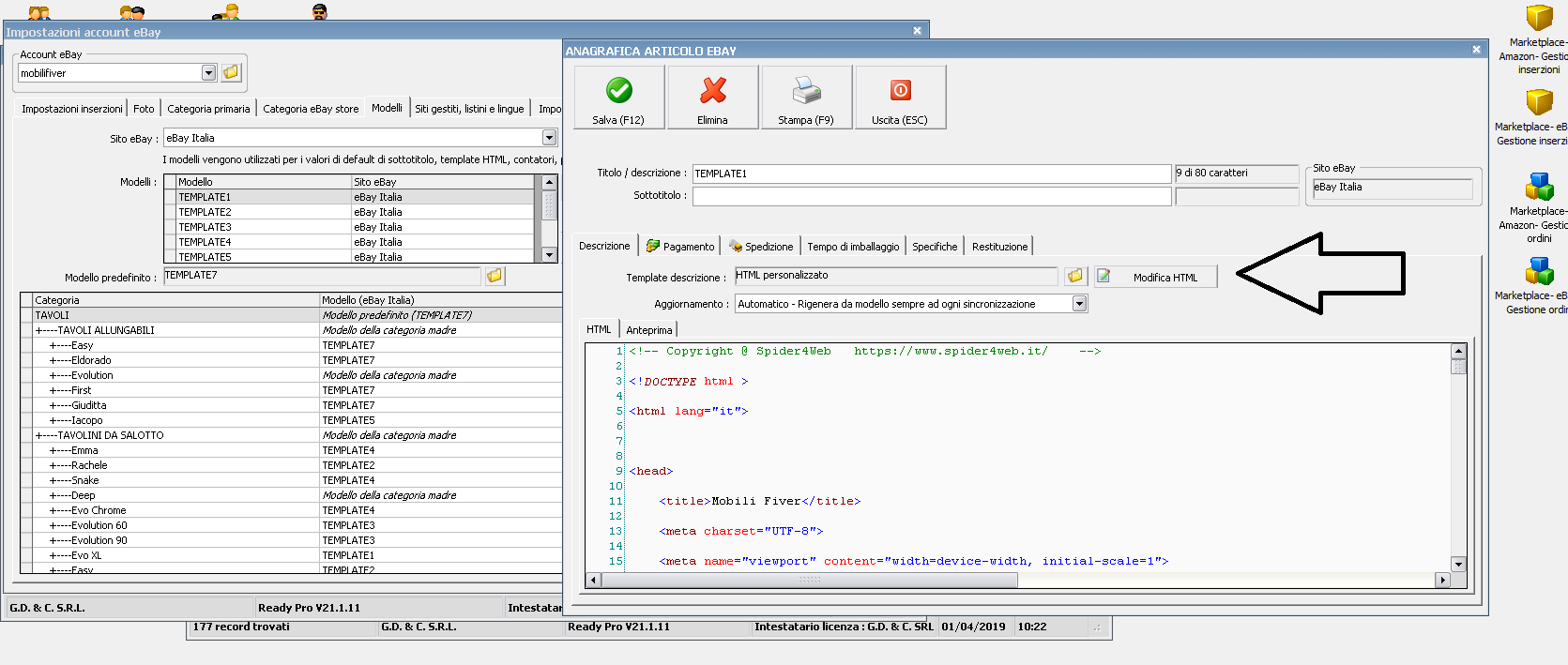
Task: Click the Elimina red X button
Action: pos(712,97)
